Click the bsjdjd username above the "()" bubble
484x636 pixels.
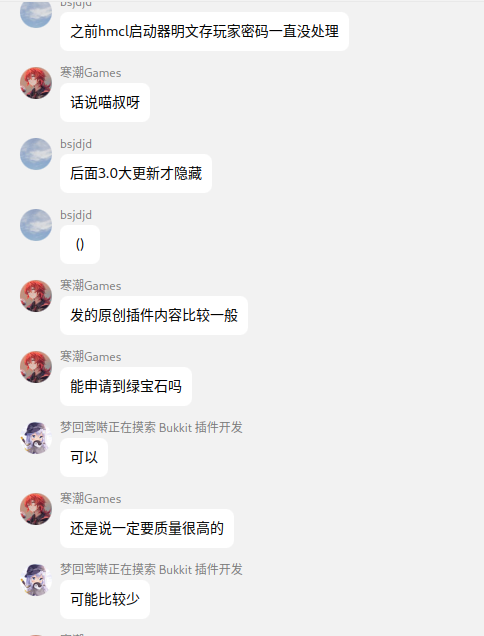point(76,215)
